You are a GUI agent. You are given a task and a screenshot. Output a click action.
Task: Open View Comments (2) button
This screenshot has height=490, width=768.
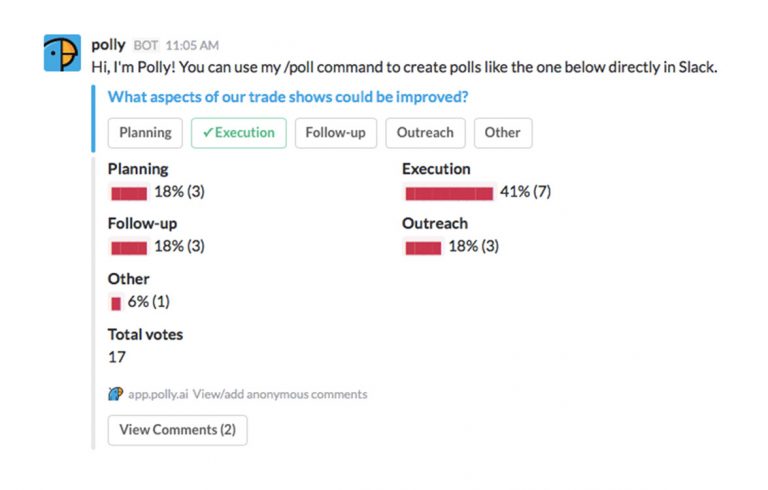coord(177,430)
